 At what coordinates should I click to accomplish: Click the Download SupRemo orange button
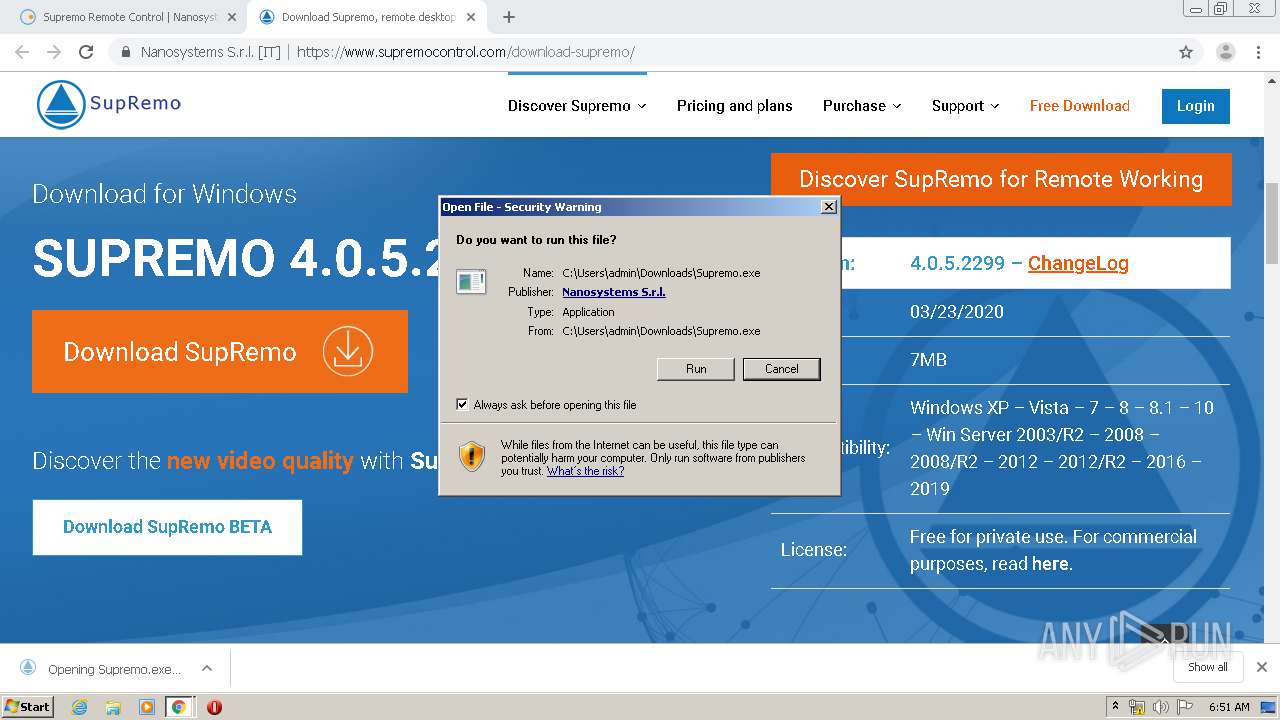click(x=220, y=351)
